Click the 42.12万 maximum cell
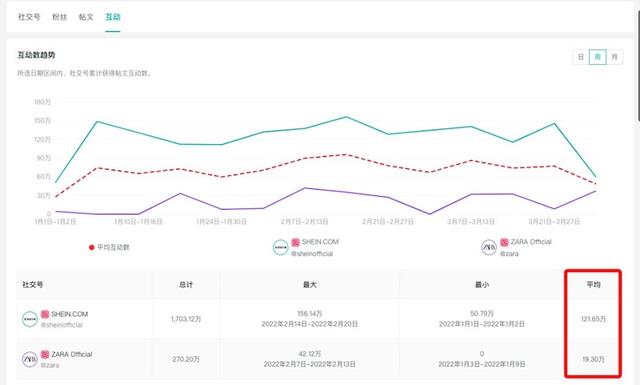 pyautogui.click(x=309, y=354)
